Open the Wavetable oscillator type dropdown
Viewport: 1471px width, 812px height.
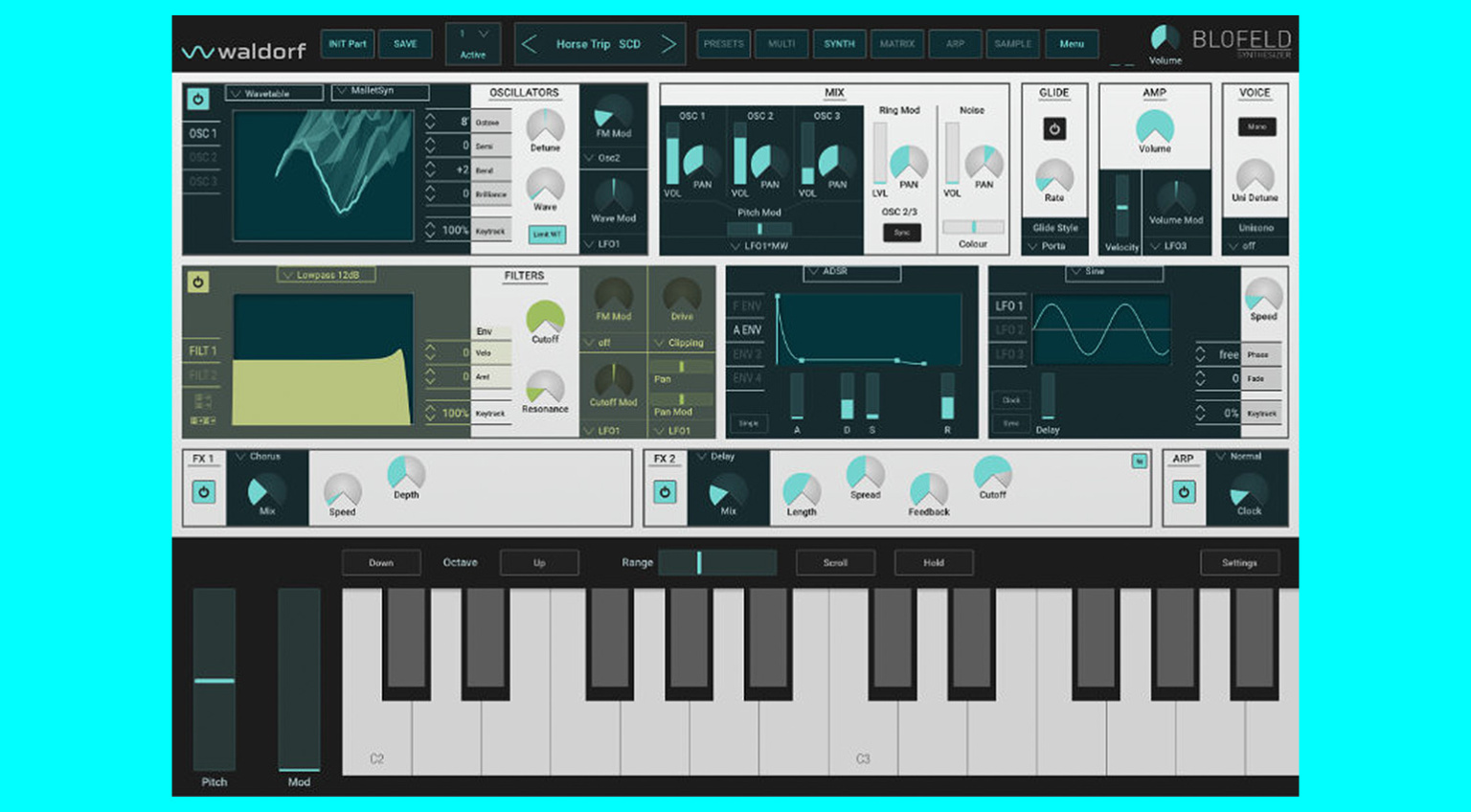[x=275, y=93]
